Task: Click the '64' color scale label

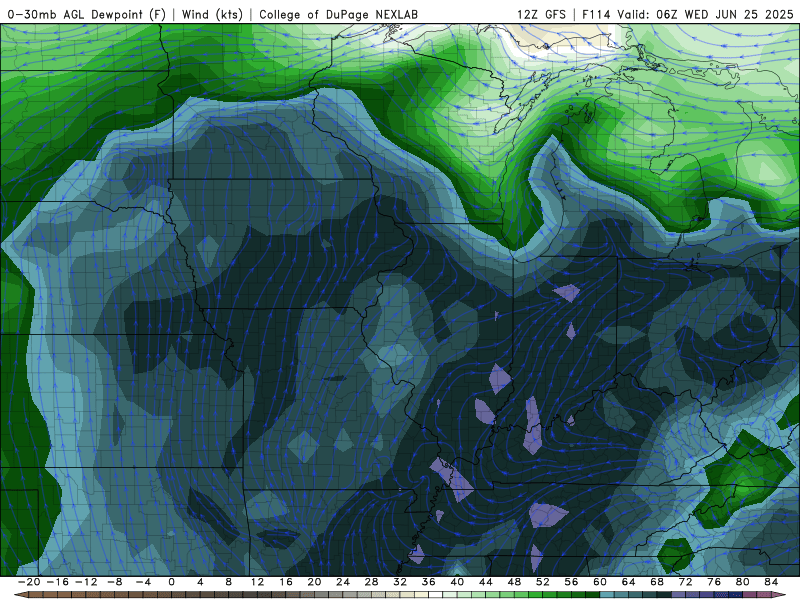Action: [x=629, y=582]
